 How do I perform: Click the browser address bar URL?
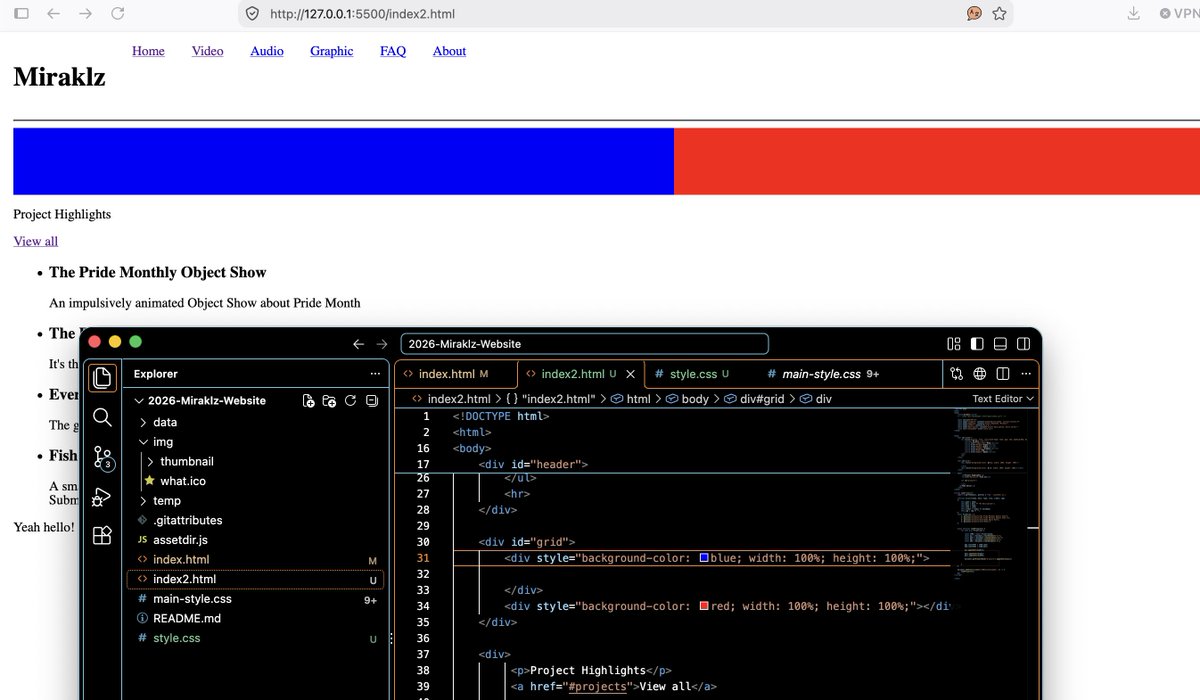point(363,14)
